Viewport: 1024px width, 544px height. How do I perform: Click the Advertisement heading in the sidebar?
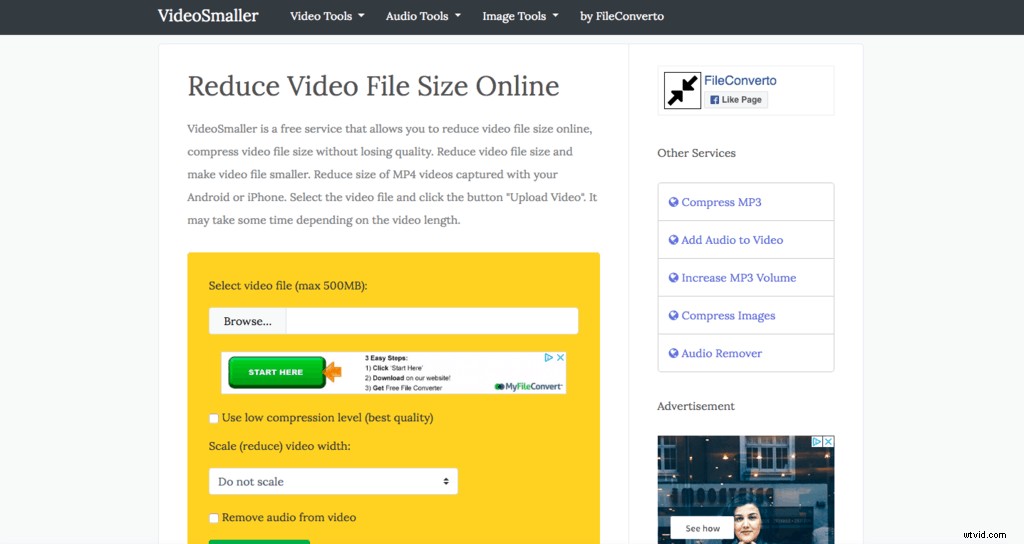pos(696,406)
